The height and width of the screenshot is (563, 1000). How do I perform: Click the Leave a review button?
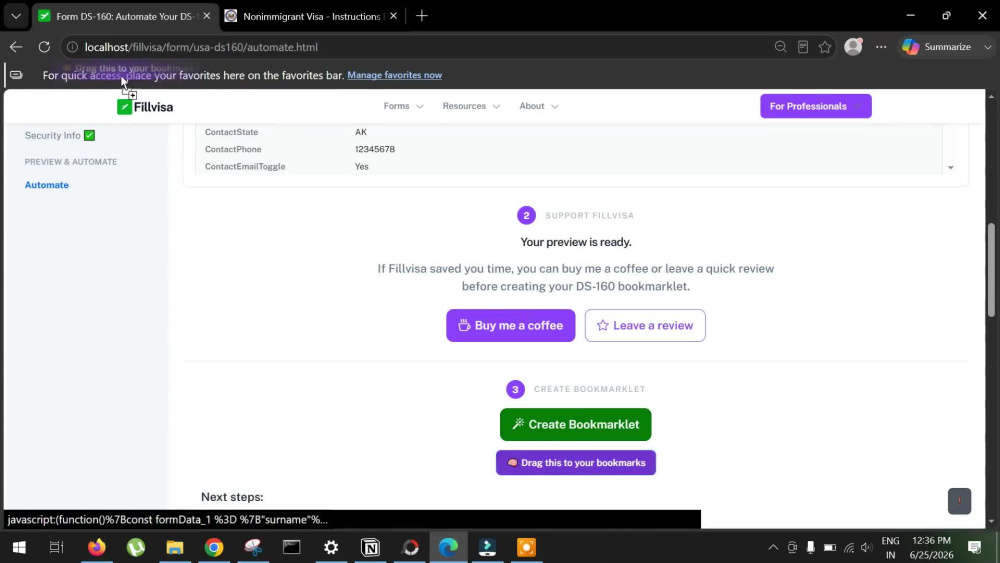coord(645,325)
